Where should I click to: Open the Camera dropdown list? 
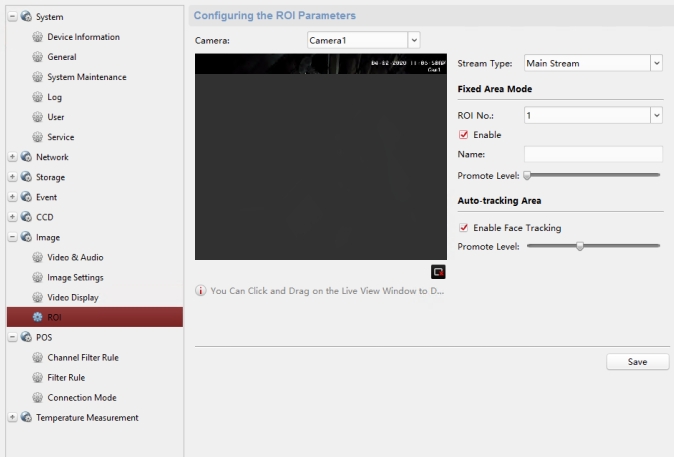414,39
